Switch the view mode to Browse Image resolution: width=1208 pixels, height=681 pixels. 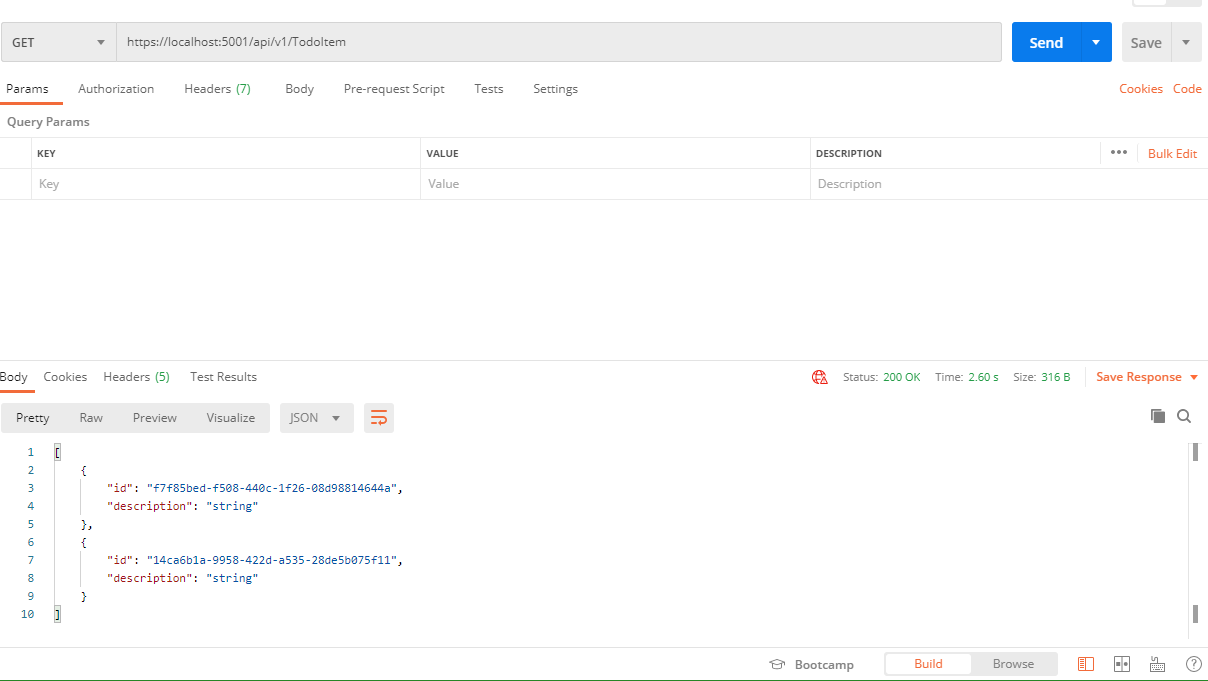1013,663
